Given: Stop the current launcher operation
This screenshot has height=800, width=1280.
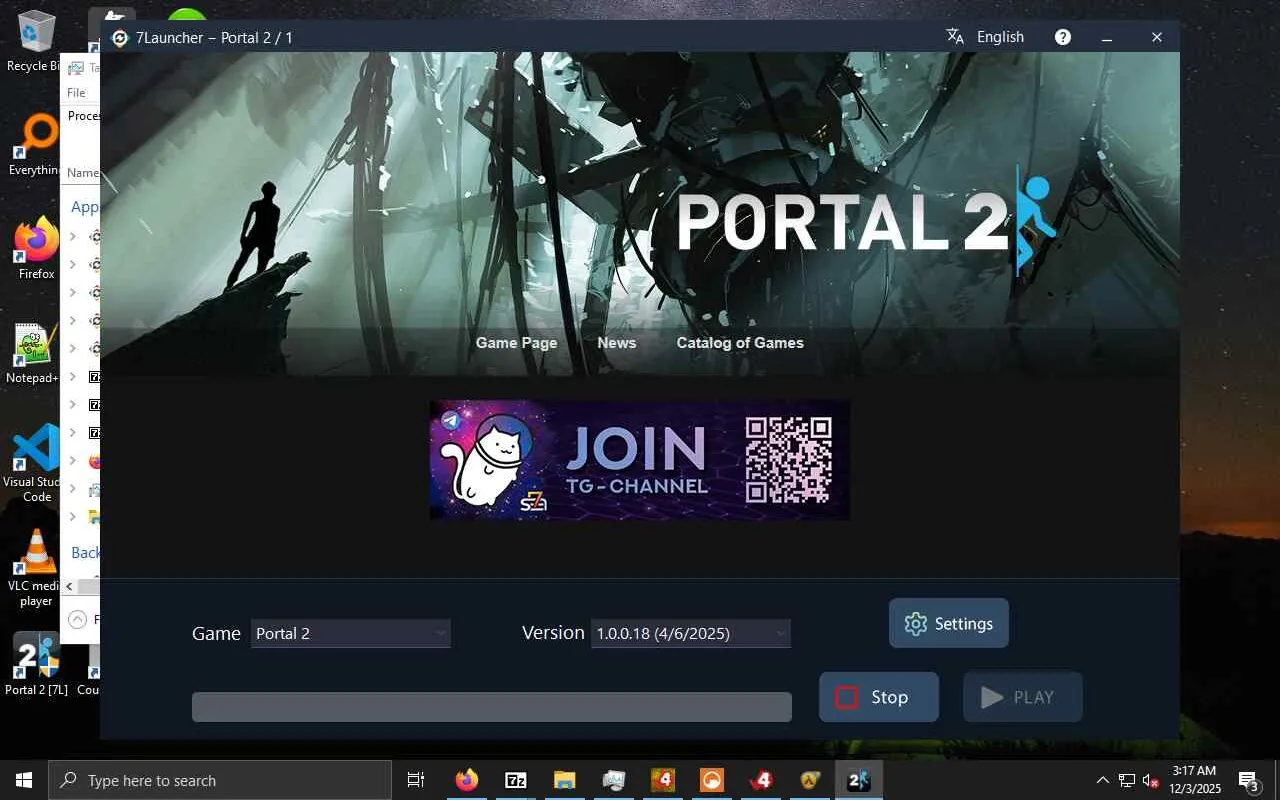Looking at the screenshot, I should [x=879, y=697].
